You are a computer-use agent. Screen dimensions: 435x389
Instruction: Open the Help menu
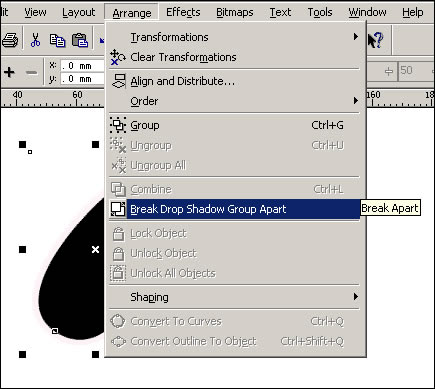point(413,12)
